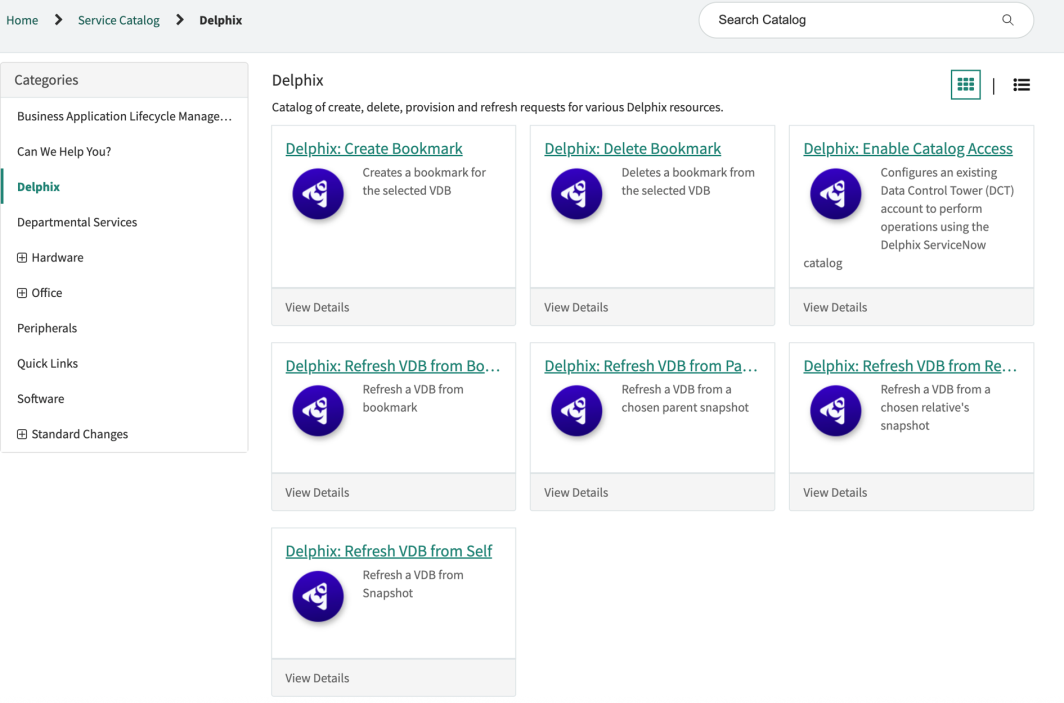Click the Delphix icon in Refresh VDB from Self card
Image resolution: width=1064 pixels, height=703 pixels.
click(318, 596)
